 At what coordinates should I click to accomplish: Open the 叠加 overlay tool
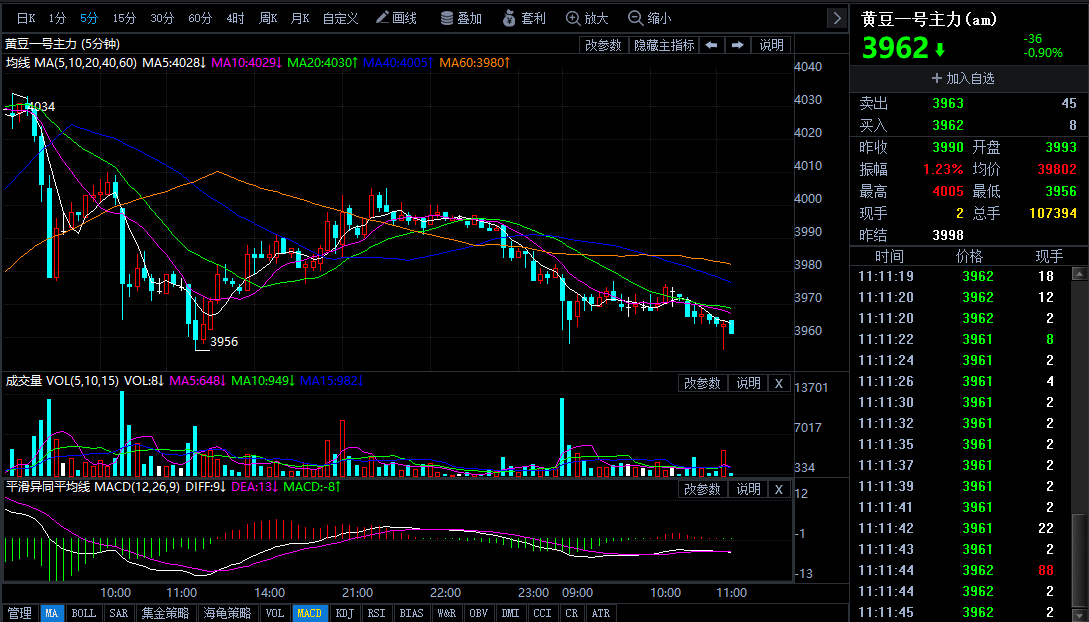pos(459,18)
